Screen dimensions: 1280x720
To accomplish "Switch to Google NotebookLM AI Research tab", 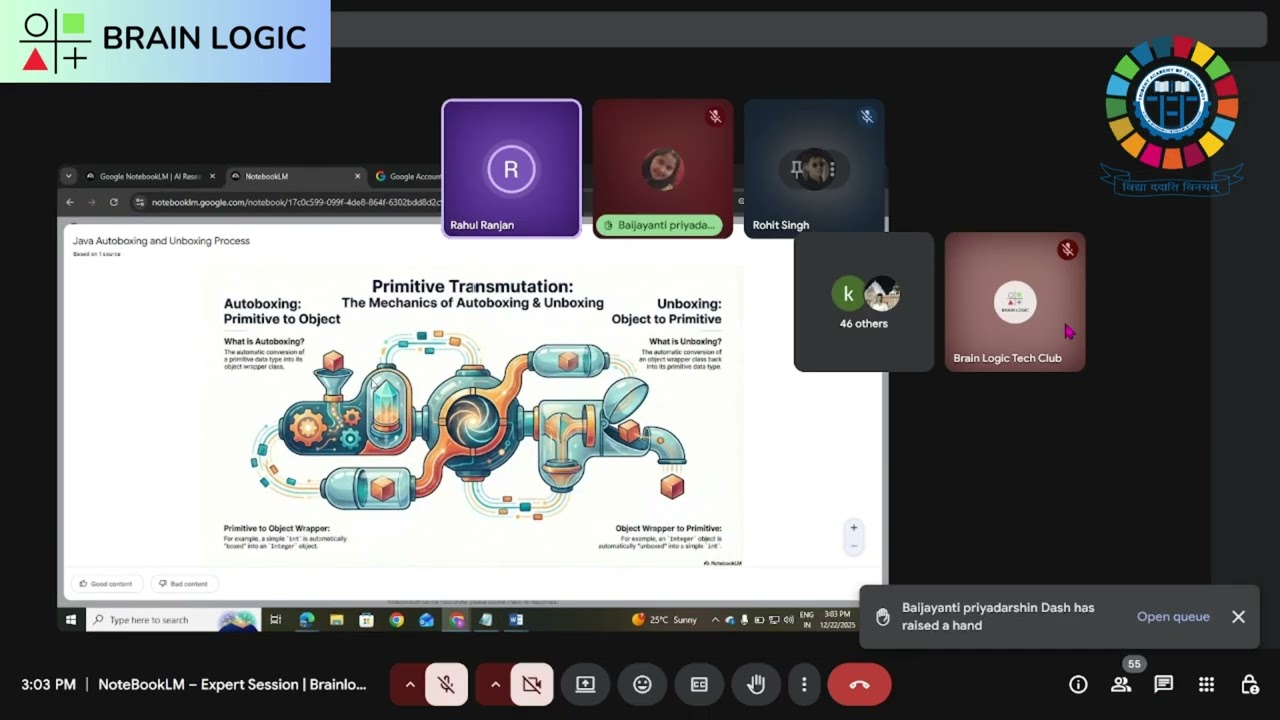I will coord(150,176).
